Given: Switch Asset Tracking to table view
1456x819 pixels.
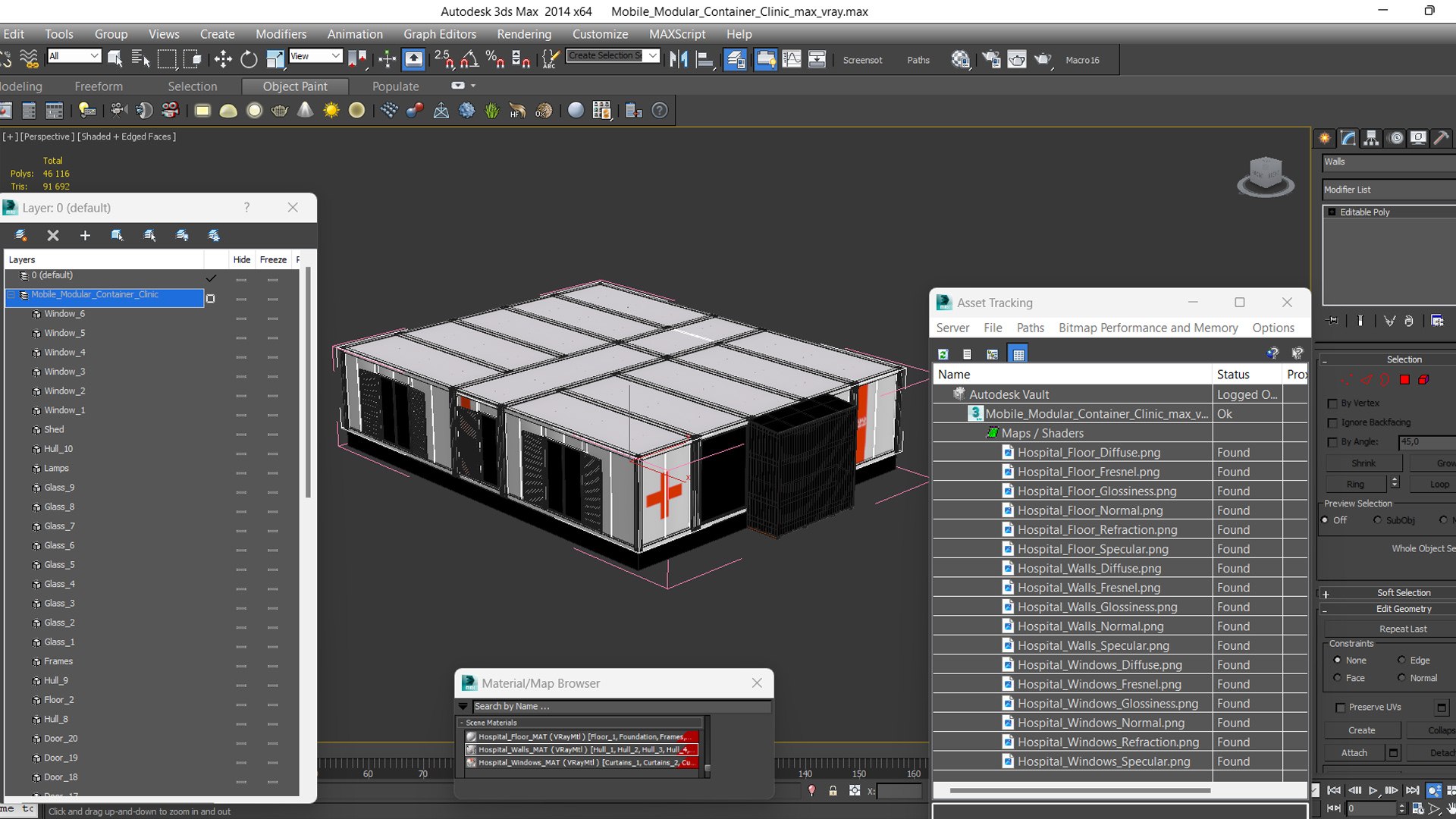Looking at the screenshot, I should click(1018, 354).
